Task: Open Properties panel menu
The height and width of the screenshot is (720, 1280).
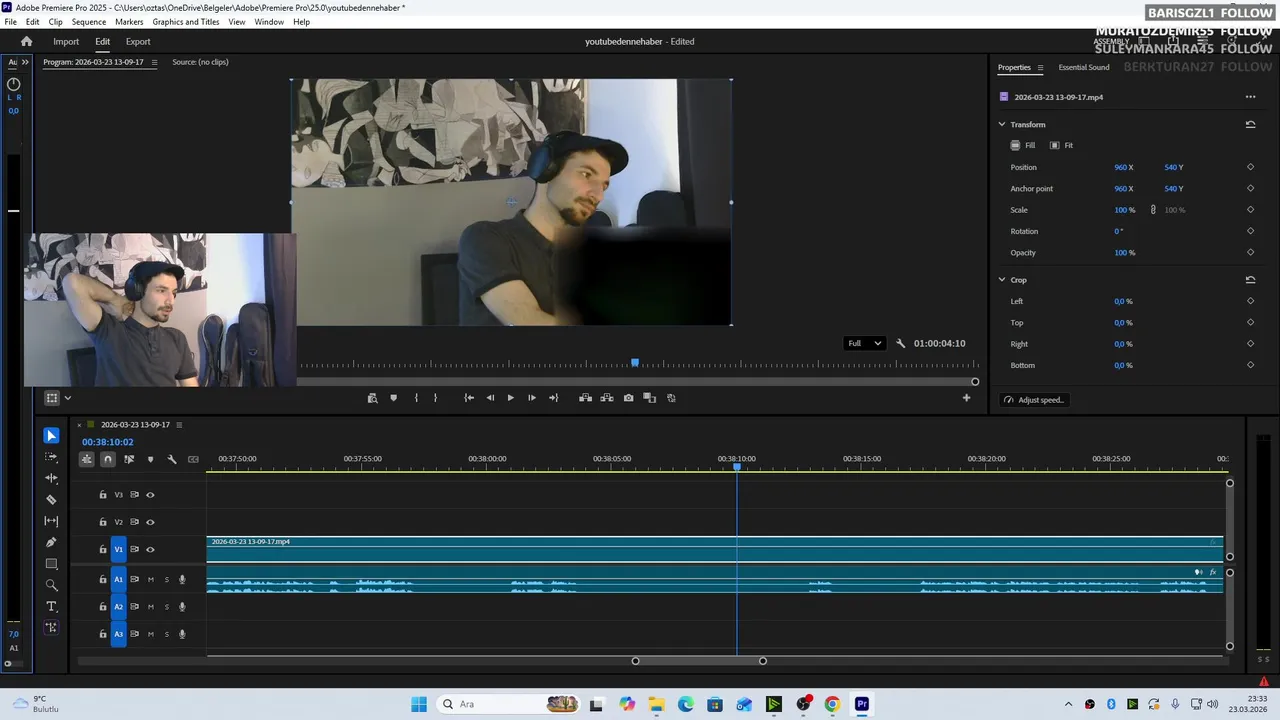Action: (x=1040, y=68)
